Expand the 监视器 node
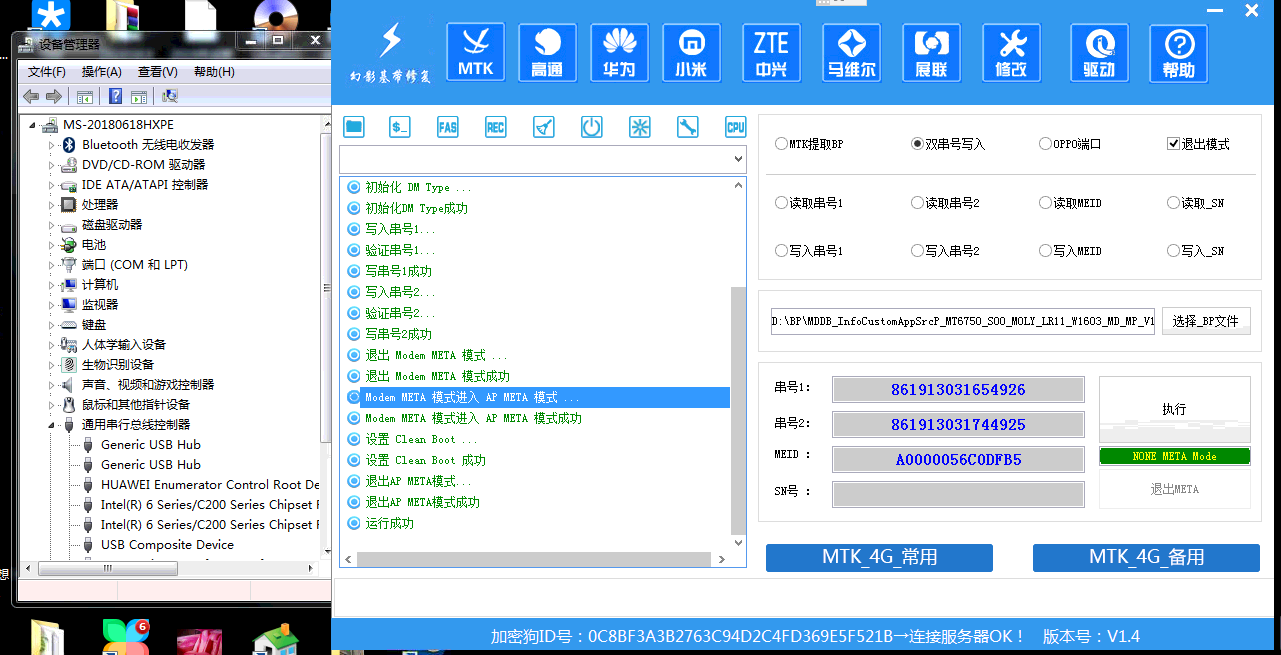The width and height of the screenshot is (1281, 655). (x=52, y=305)
